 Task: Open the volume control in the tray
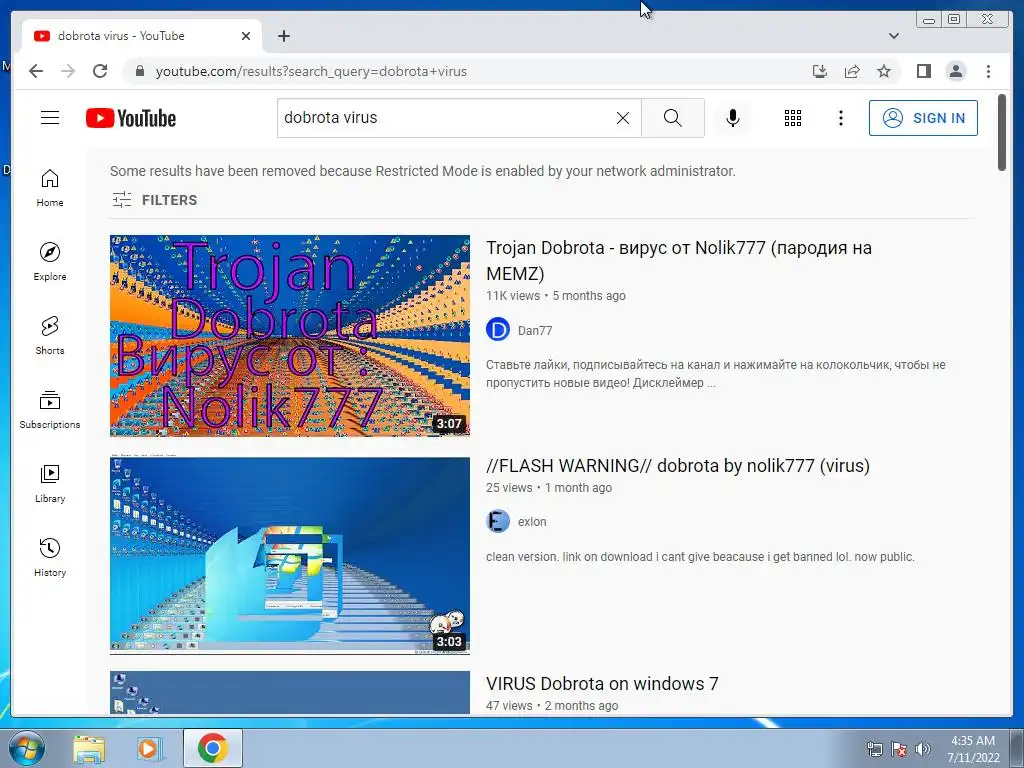[923, 749]
